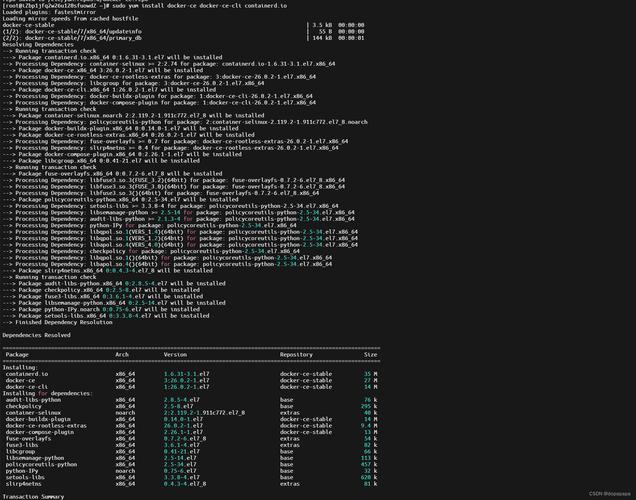Click the "Transaction Summary" heading

33,496
